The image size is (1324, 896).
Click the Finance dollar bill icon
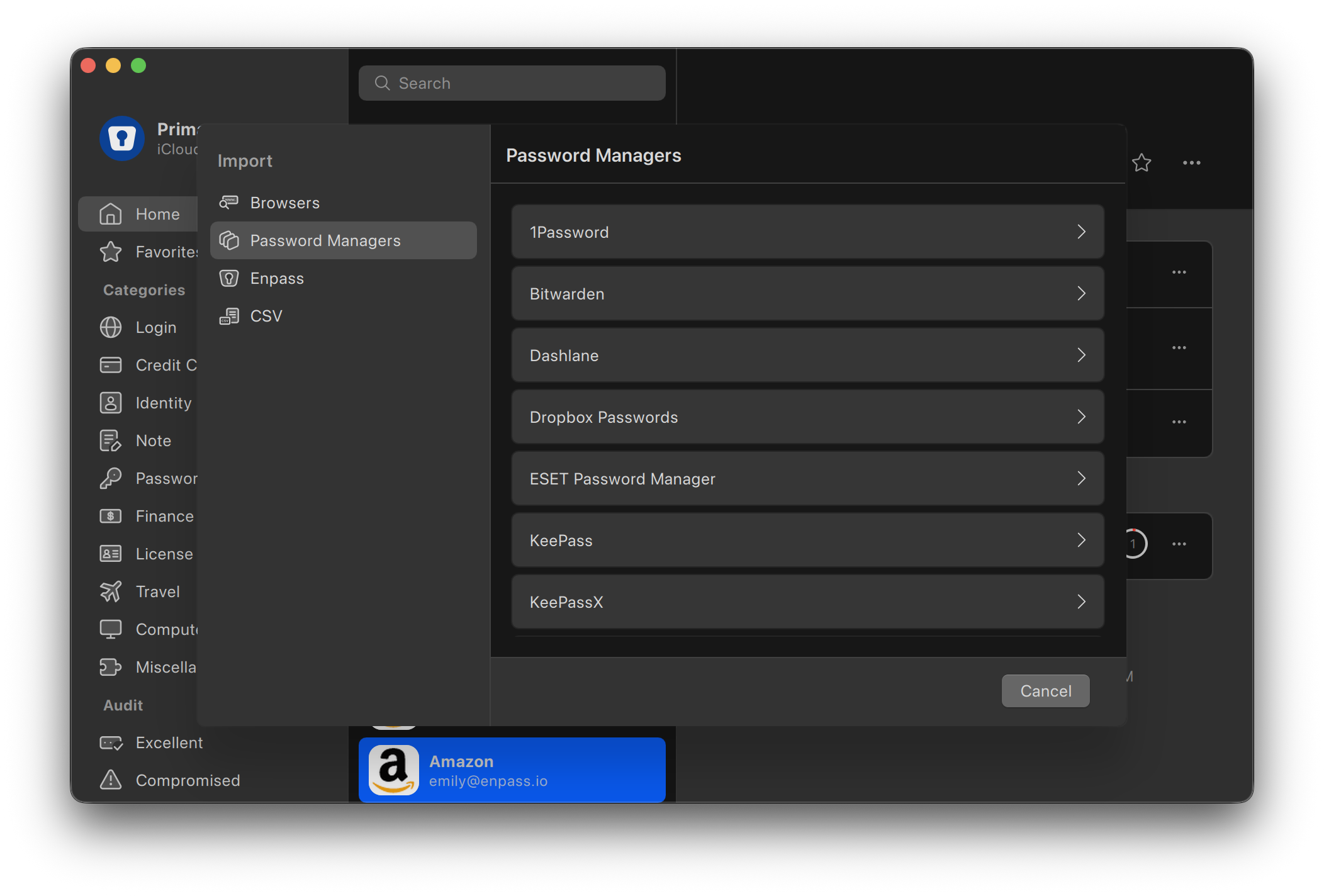(111, 516)
